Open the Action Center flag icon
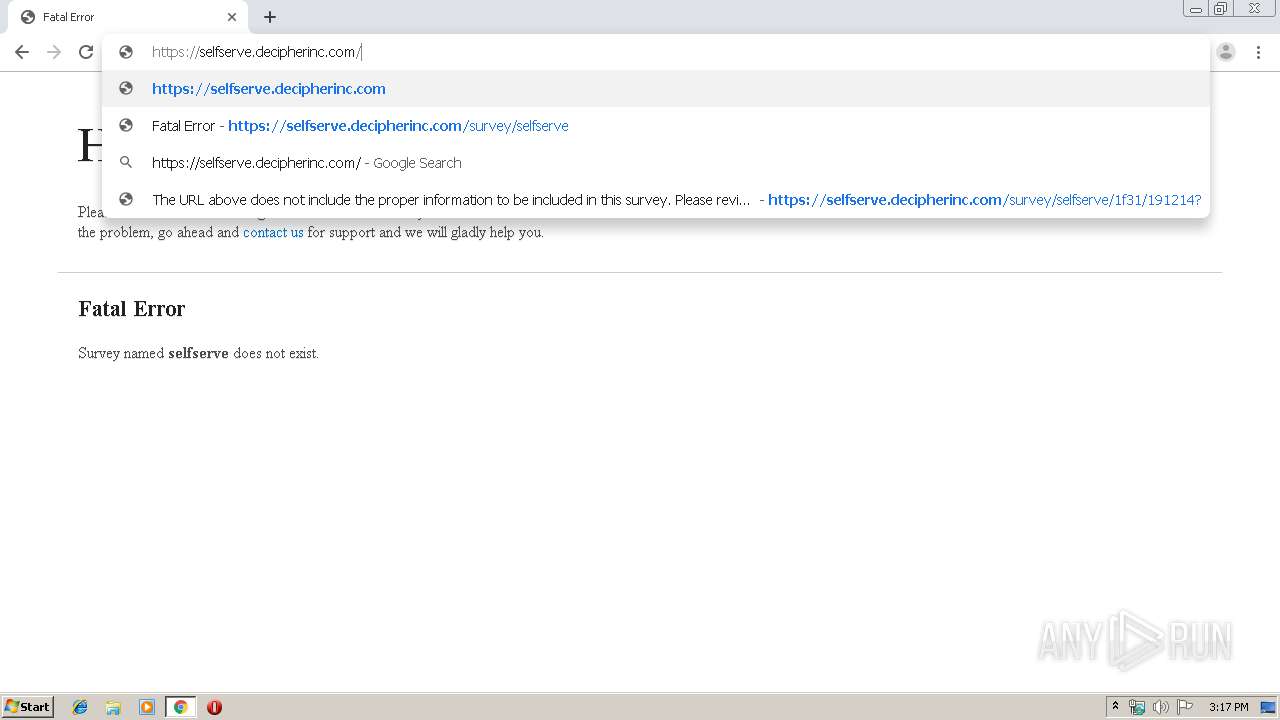This screenshot has width=1280, height=720. click(1184, 707)
